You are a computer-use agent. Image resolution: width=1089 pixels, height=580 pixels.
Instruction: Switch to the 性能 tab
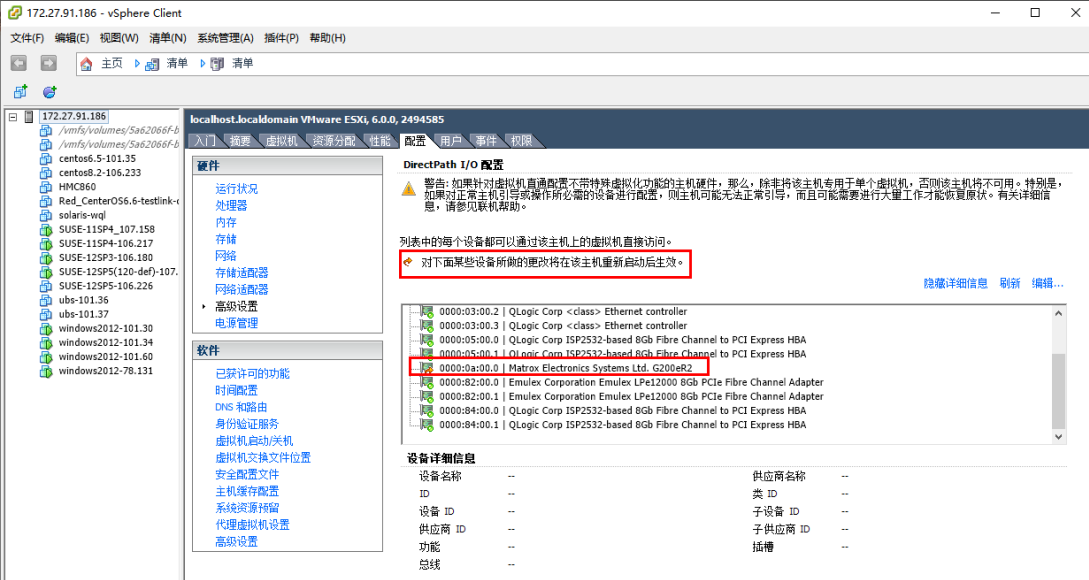pyautogui.click(x=380, y=141)
